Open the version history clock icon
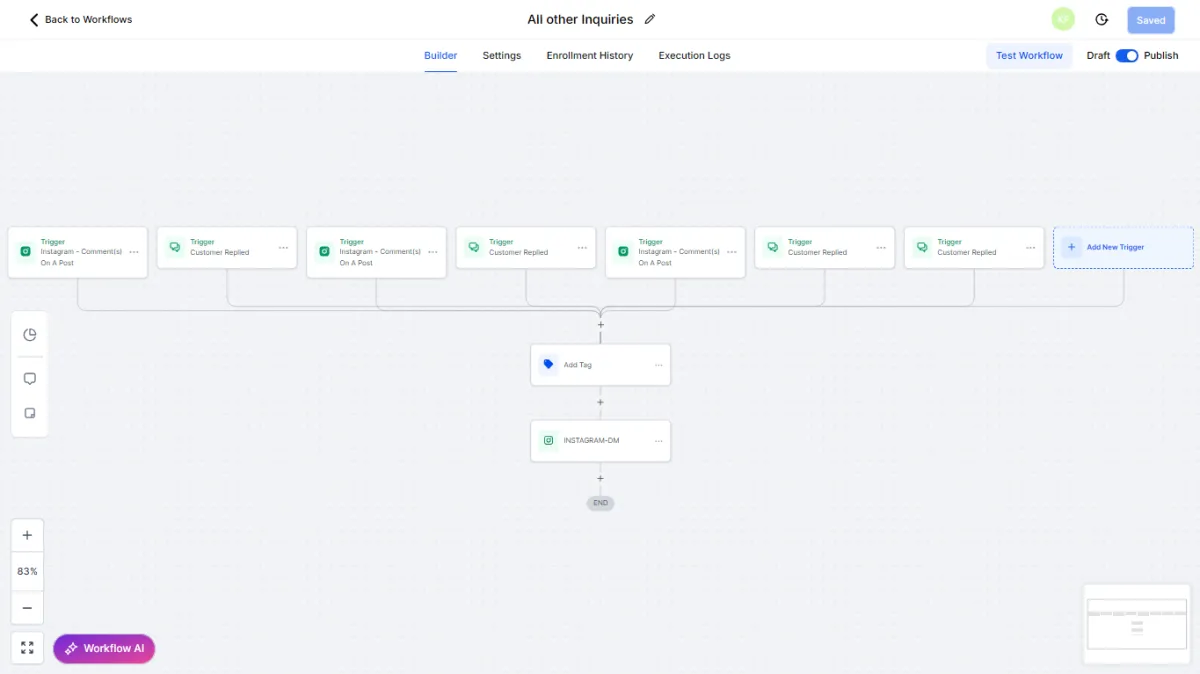Screen dimensions: 1200x674 (1102, 19)
